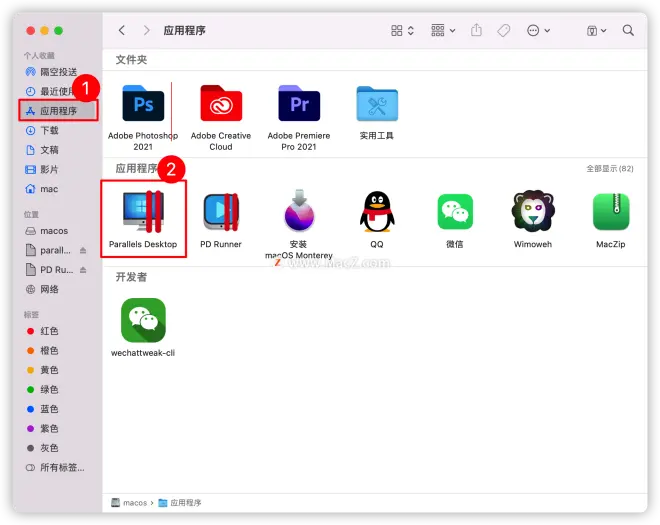Select 应用程序 Applications in sidebar

click(x=58, y=111)
